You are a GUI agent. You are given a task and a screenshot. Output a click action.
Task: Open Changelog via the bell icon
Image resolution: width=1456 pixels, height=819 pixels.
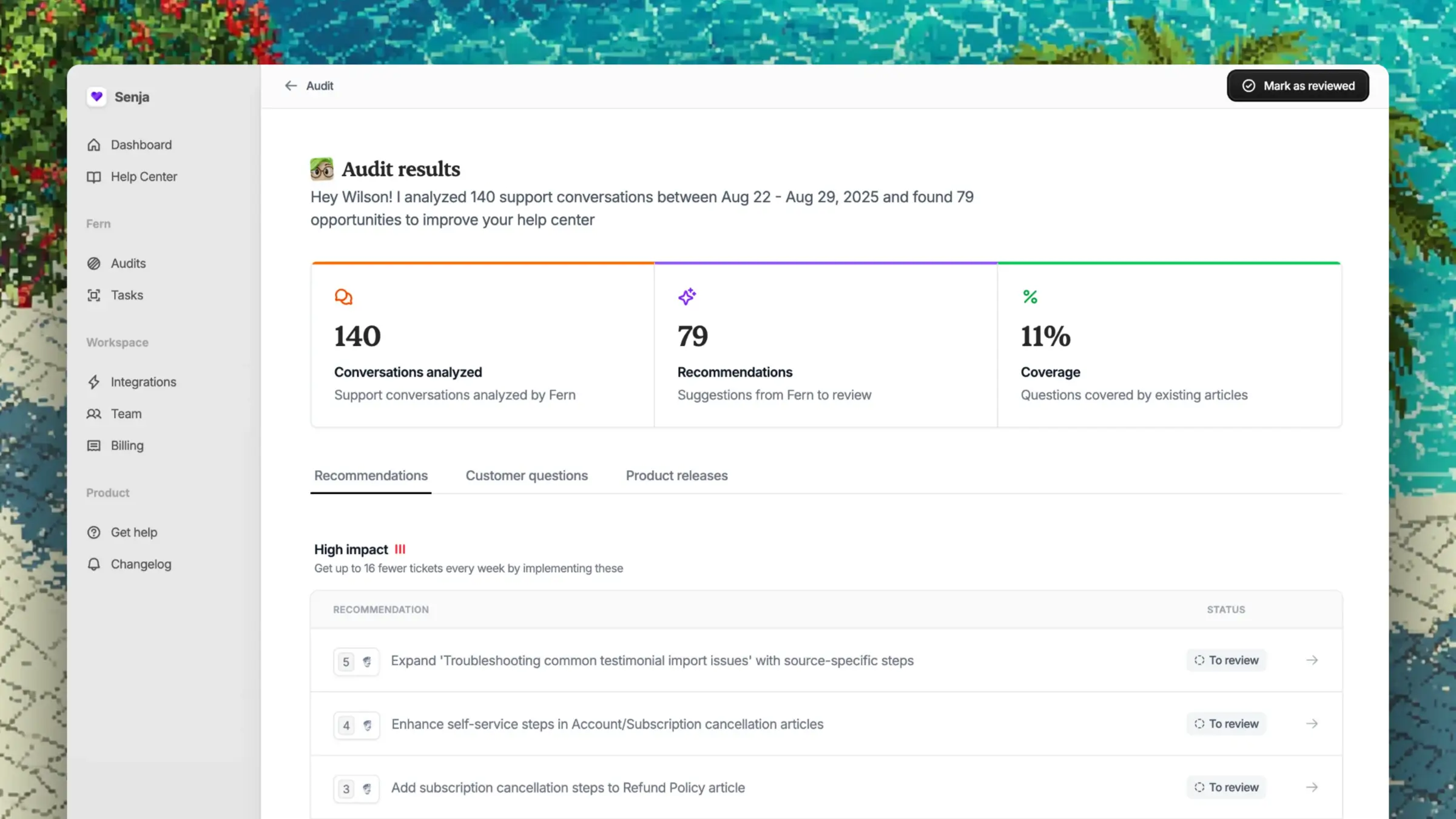[x=94, y=564]
